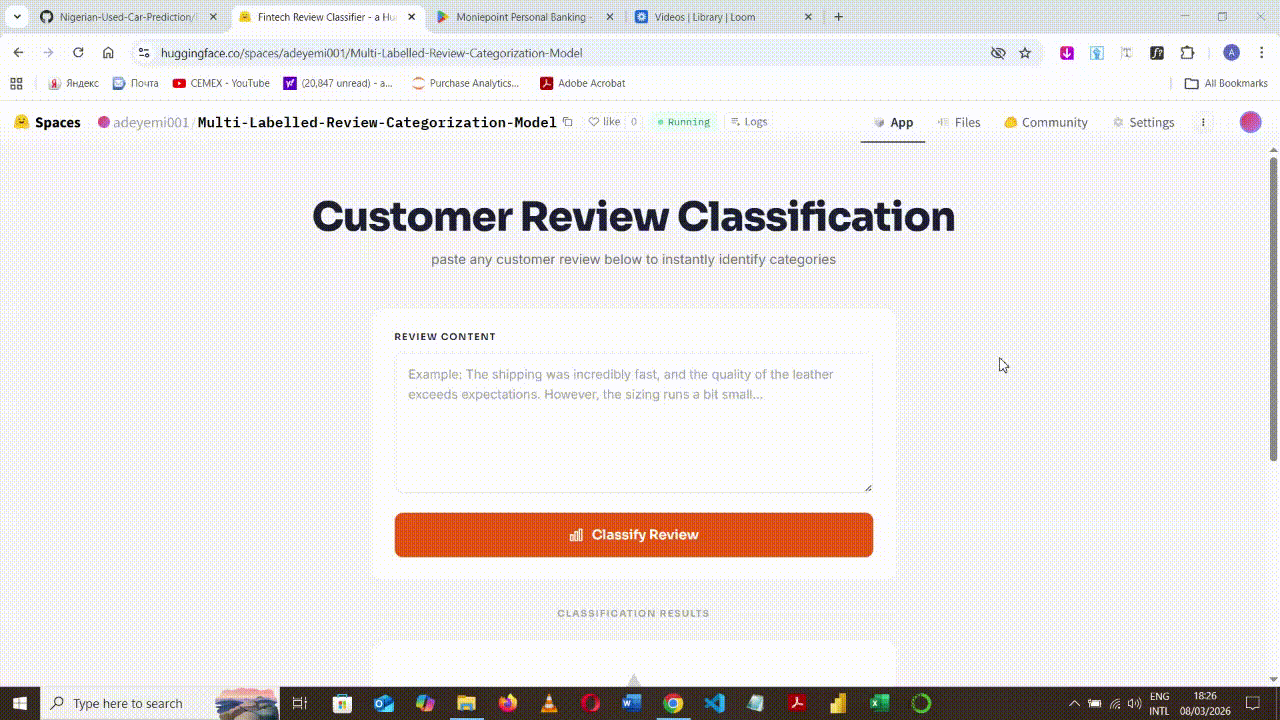The width and height of the screenshot is (1280, 720).
Task: Open a new browser tab
Action: pos(838,17)
